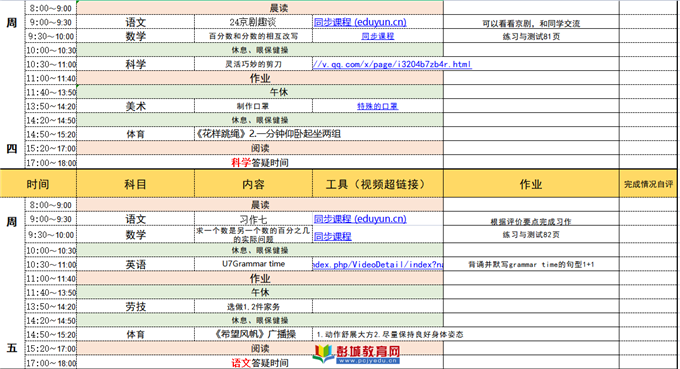Image resolution: width=680 pixels, height=369 pixels.
Task: Select the 作业 column header cell
Action: pos(531,184)
